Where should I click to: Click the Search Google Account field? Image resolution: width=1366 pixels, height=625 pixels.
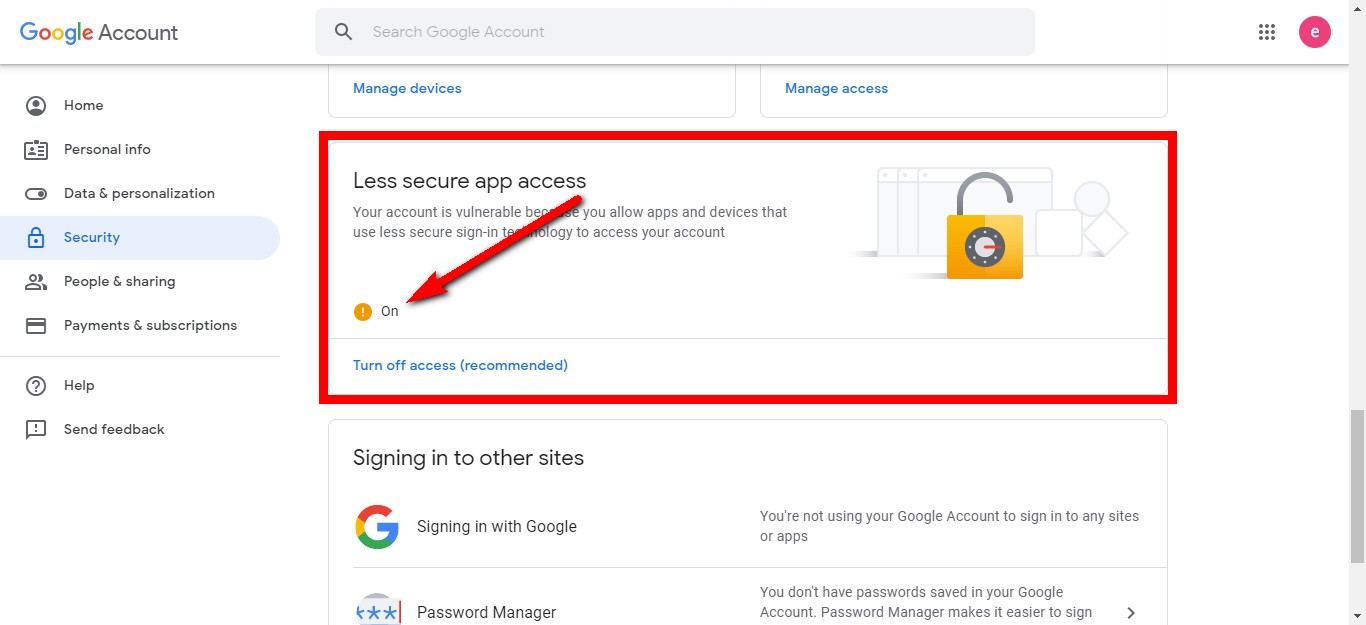(690, 32)
